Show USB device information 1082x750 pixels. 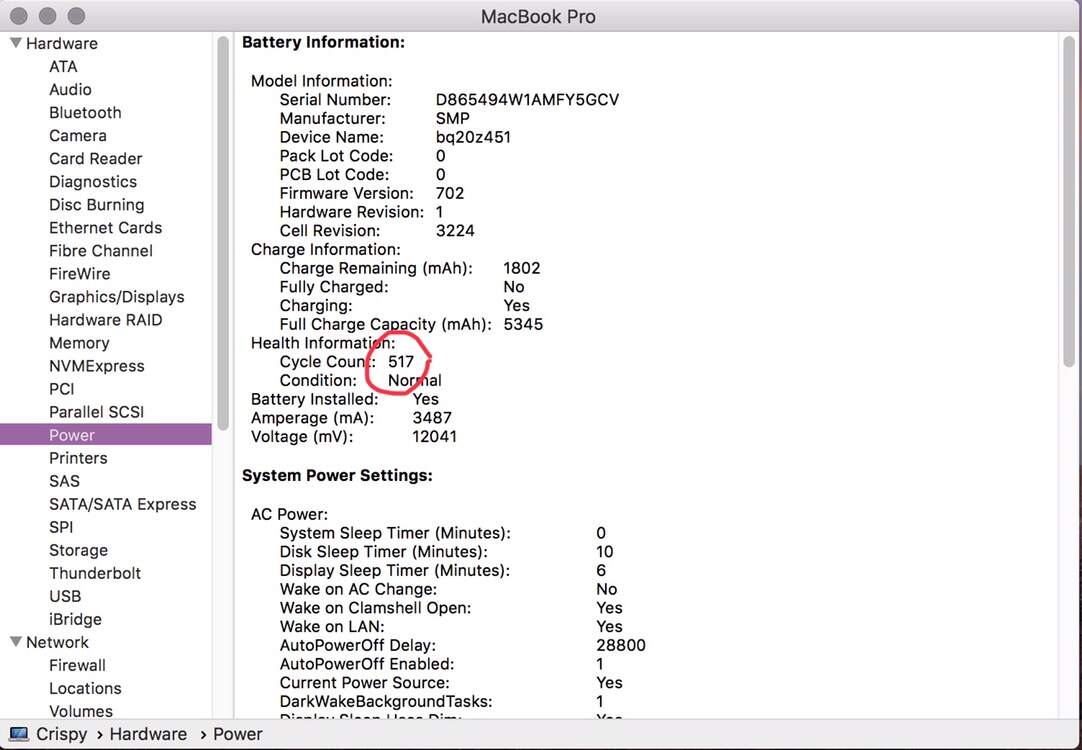65,596
